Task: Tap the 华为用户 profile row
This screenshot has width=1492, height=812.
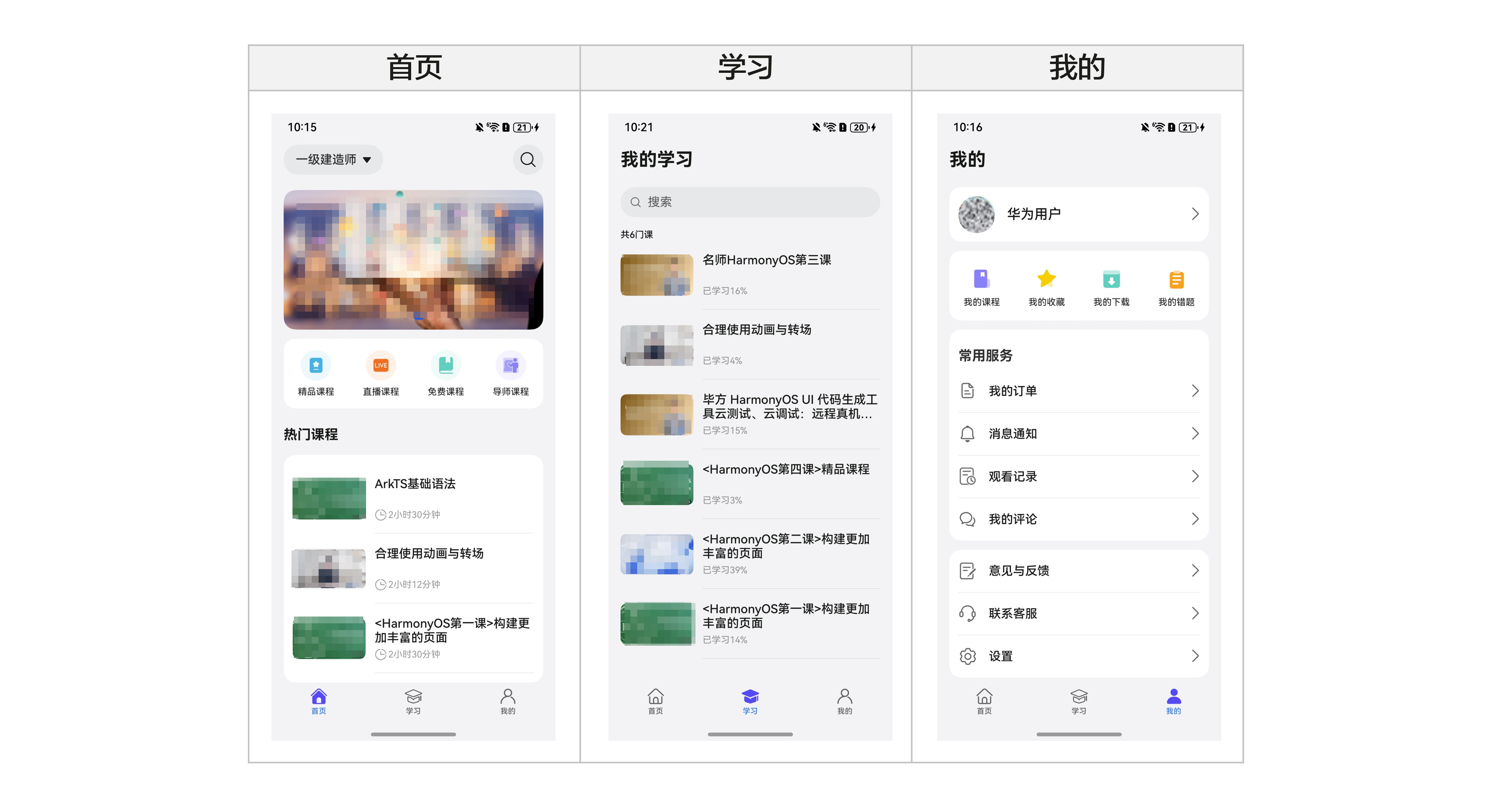Action: [1078, 214]
